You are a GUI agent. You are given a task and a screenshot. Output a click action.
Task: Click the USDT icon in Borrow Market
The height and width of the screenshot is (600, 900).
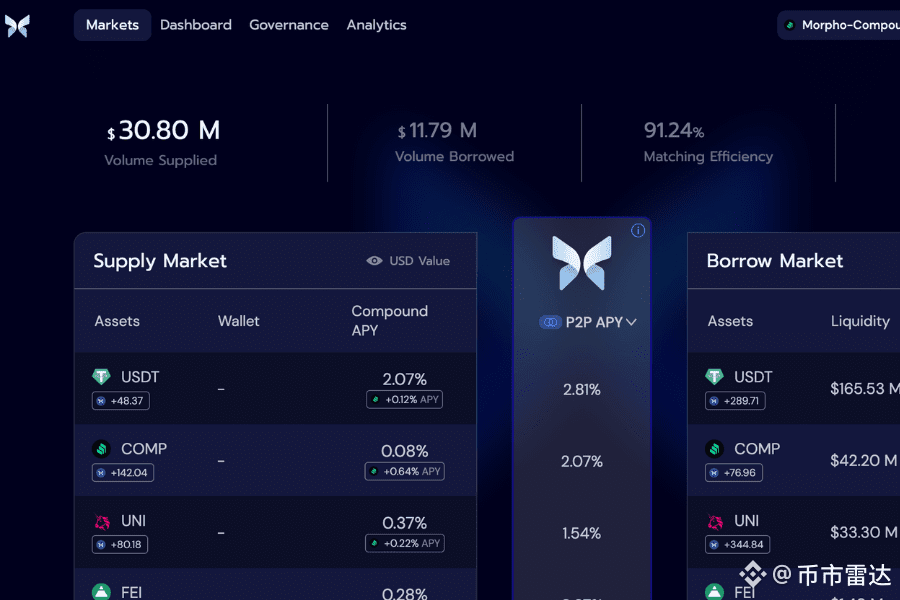coord(715,377)
